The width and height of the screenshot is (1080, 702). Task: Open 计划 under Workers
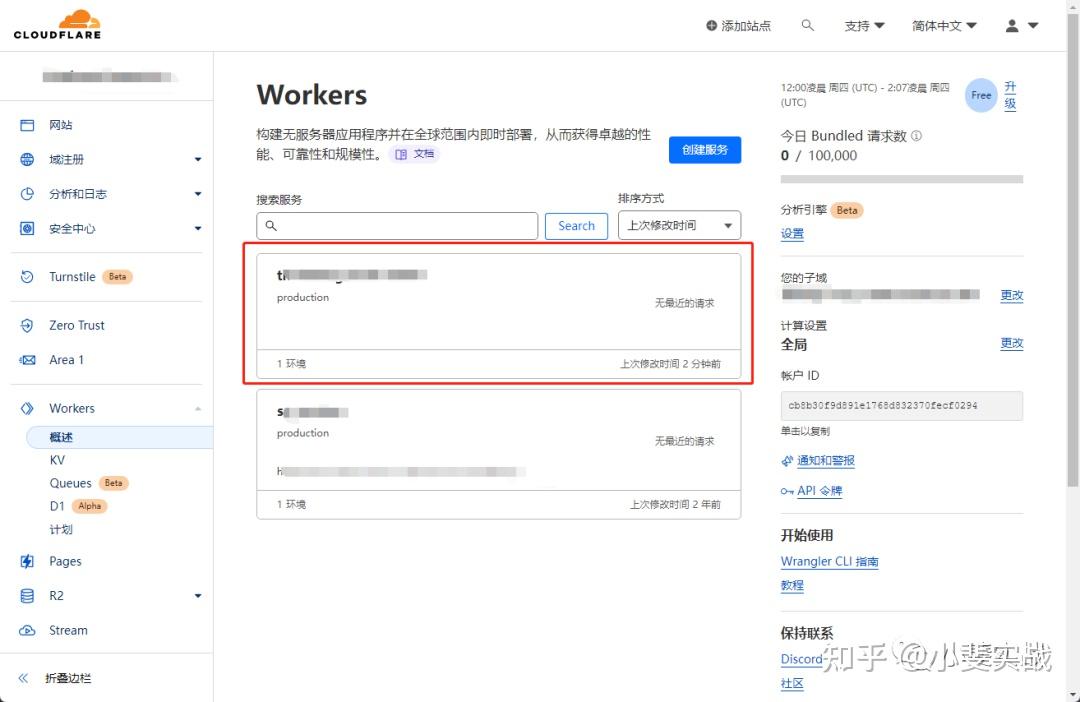point(61,530)
